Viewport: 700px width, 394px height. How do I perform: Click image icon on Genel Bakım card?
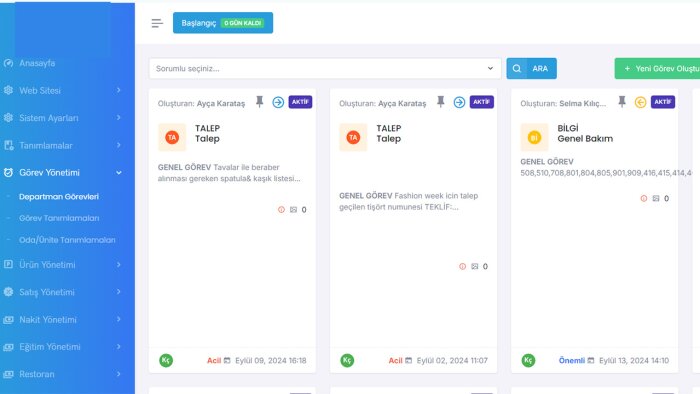(x=656, y=199)
